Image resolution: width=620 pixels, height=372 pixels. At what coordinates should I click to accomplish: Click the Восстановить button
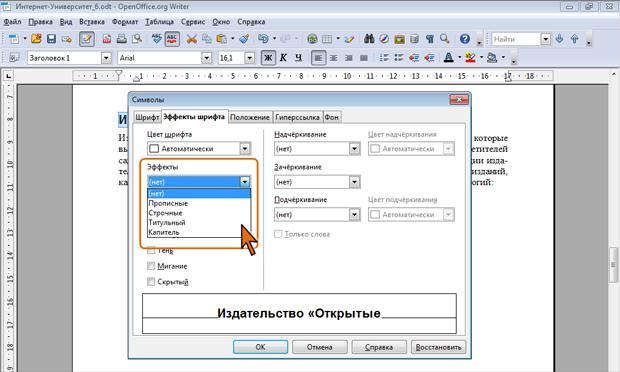point(439,347)
